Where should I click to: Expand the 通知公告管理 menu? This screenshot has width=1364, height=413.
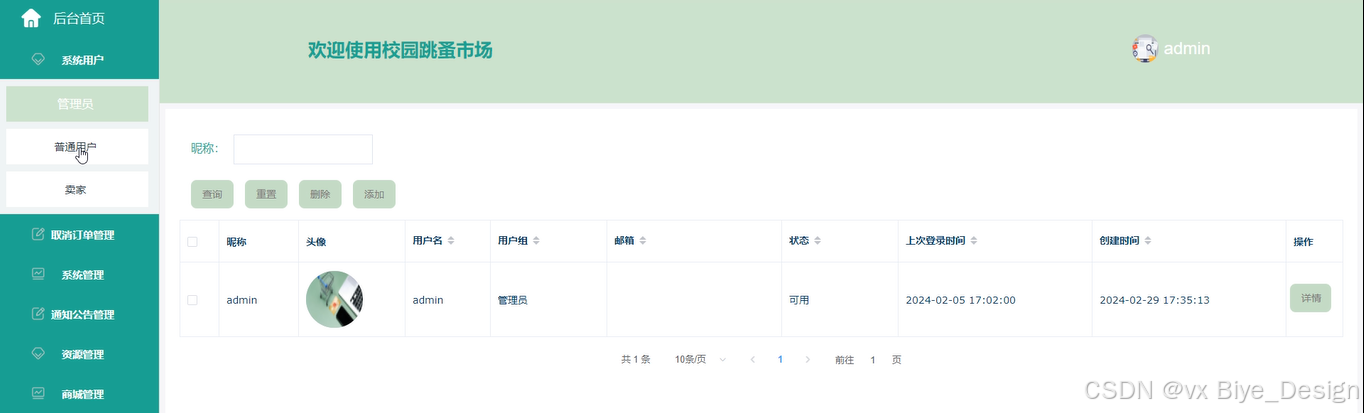point(79,314)
